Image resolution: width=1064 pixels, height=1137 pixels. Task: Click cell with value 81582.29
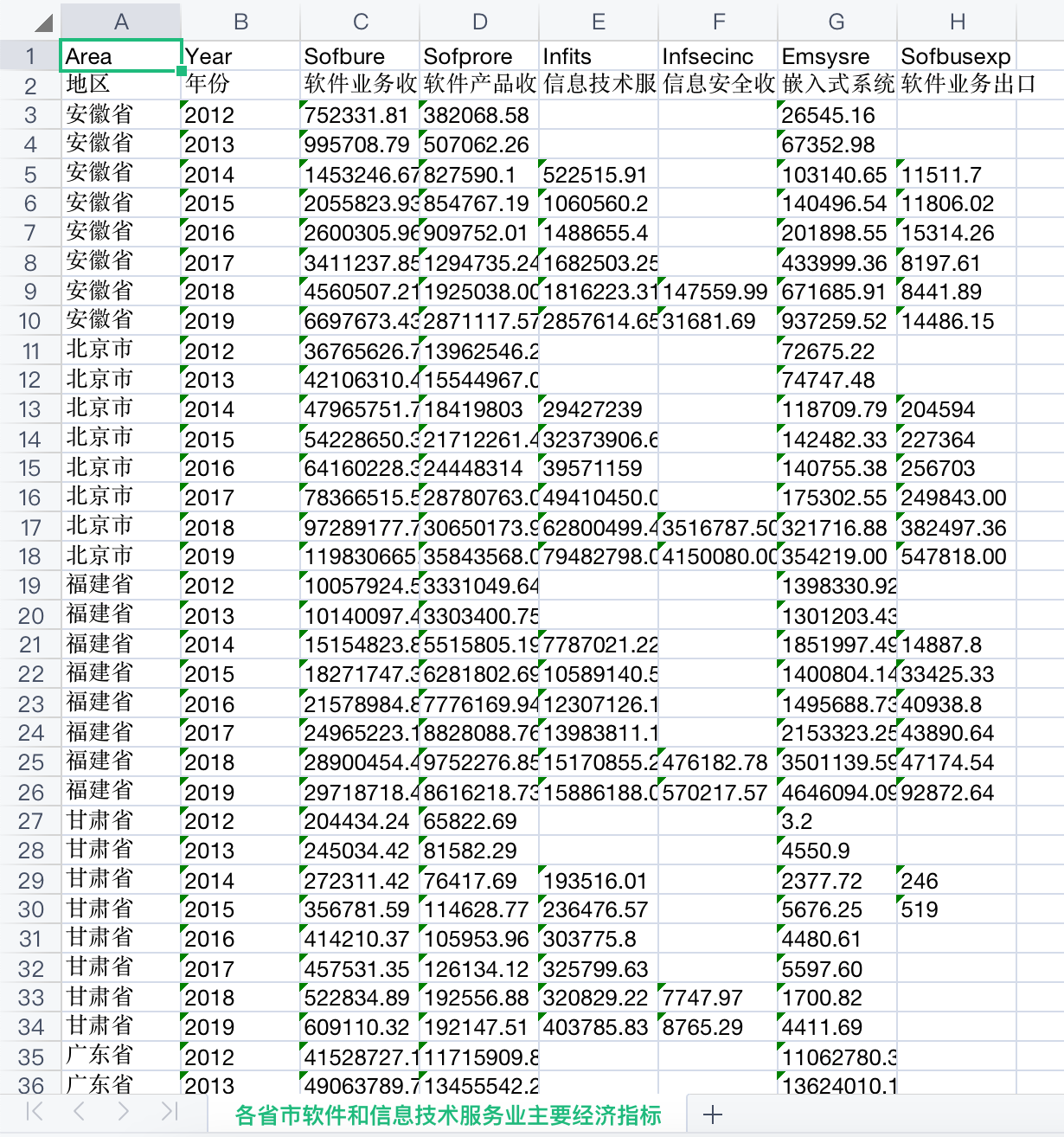(x=479, y=851)
